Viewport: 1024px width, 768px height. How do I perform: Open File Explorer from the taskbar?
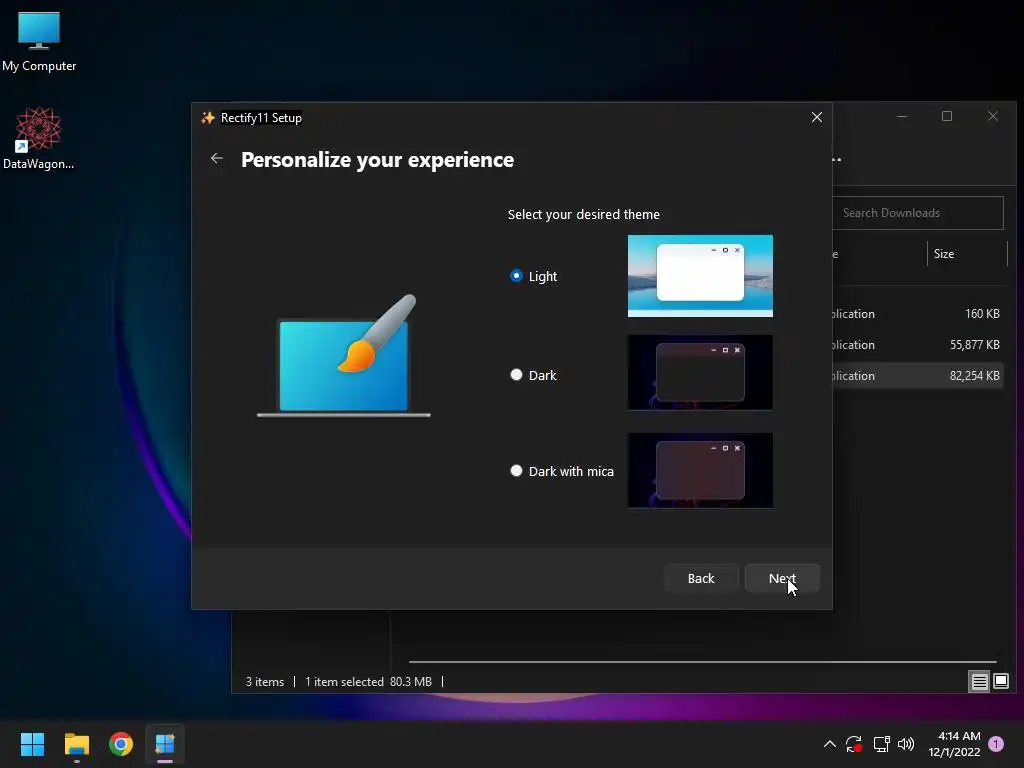click(x=76, y=744)
